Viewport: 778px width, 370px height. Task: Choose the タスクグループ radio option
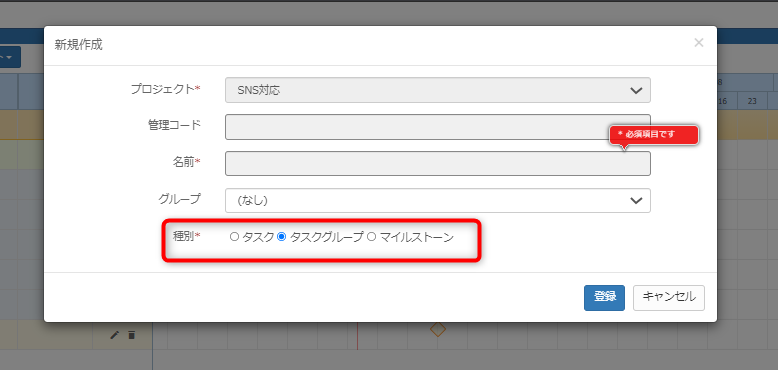tap(281, 237)
